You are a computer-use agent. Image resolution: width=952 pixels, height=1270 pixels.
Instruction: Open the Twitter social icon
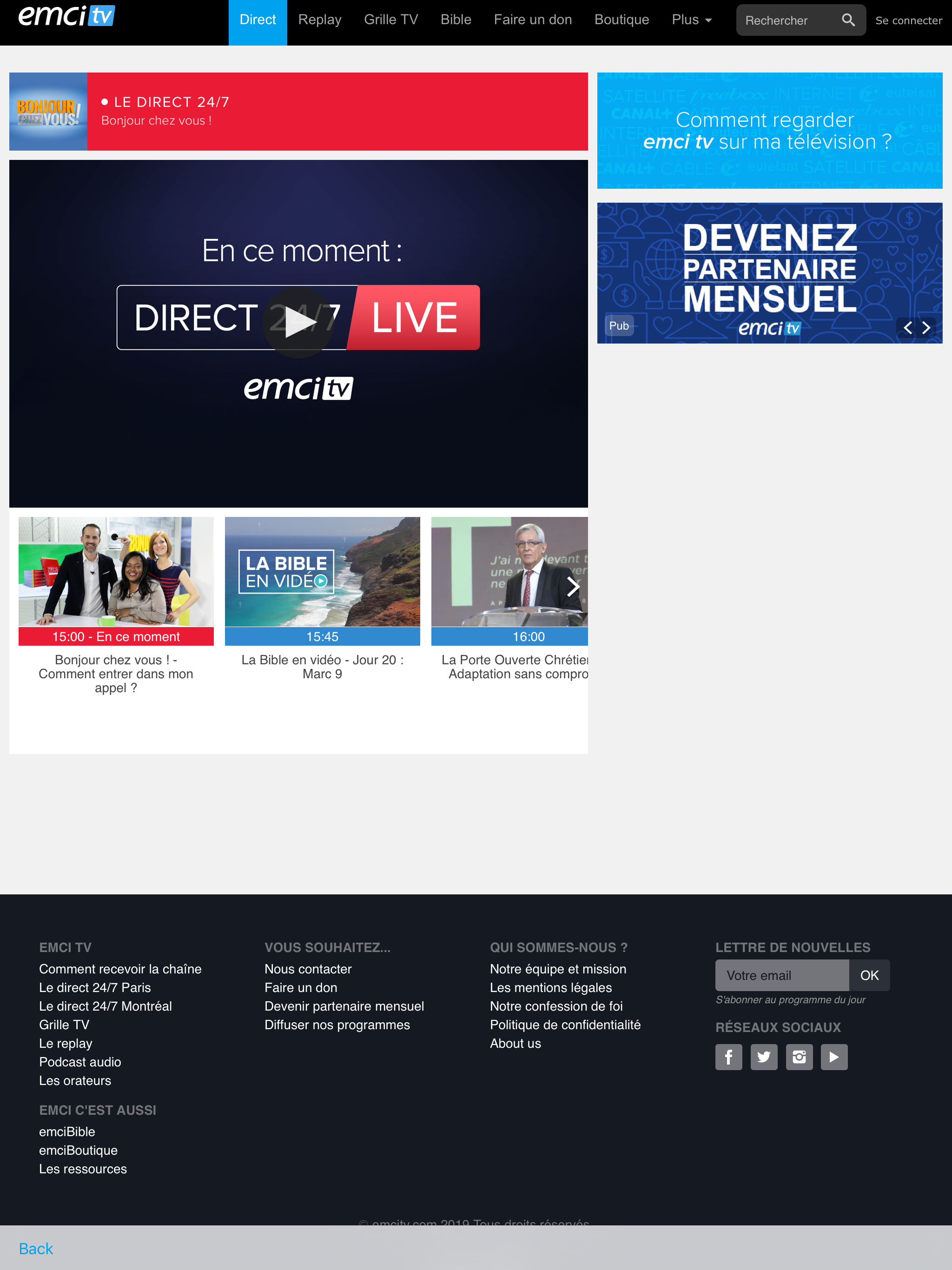point(764,1057)
